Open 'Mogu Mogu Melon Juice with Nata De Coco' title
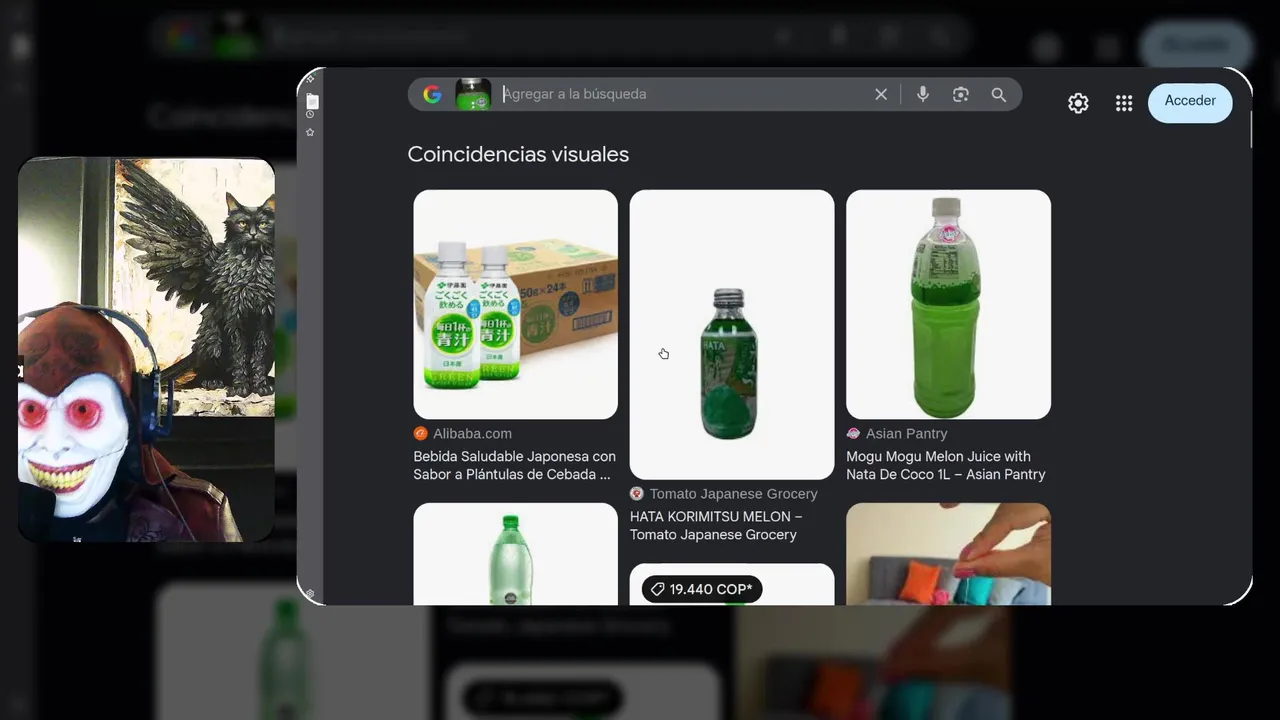Screen dimensions: 1280x720 946,465
